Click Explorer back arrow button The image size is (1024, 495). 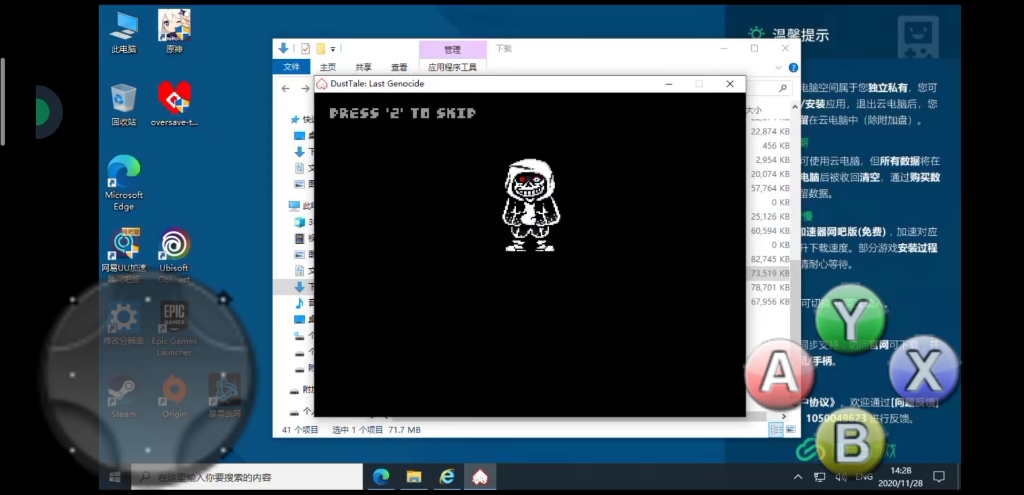click(285, 88)
